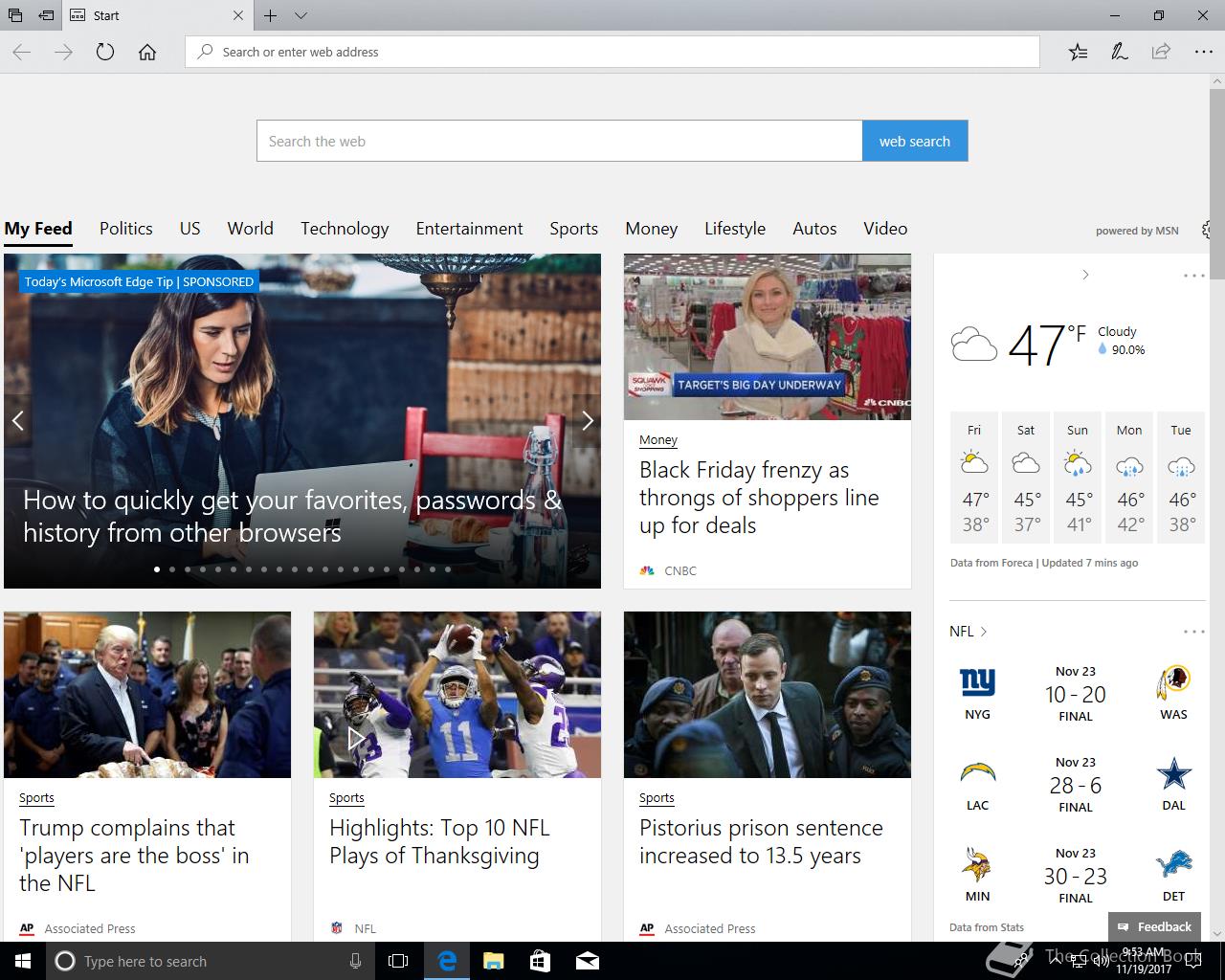Open Windows Start menu
The image size is (1225, 980).
tap(22, 961)
